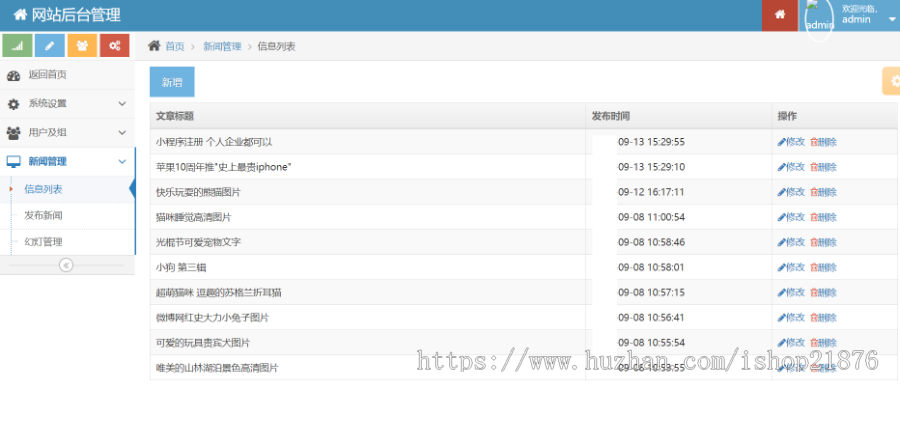900x445 pixels.
Task: Expand the 用户及组 menu
Action: (x=66, y=132)
